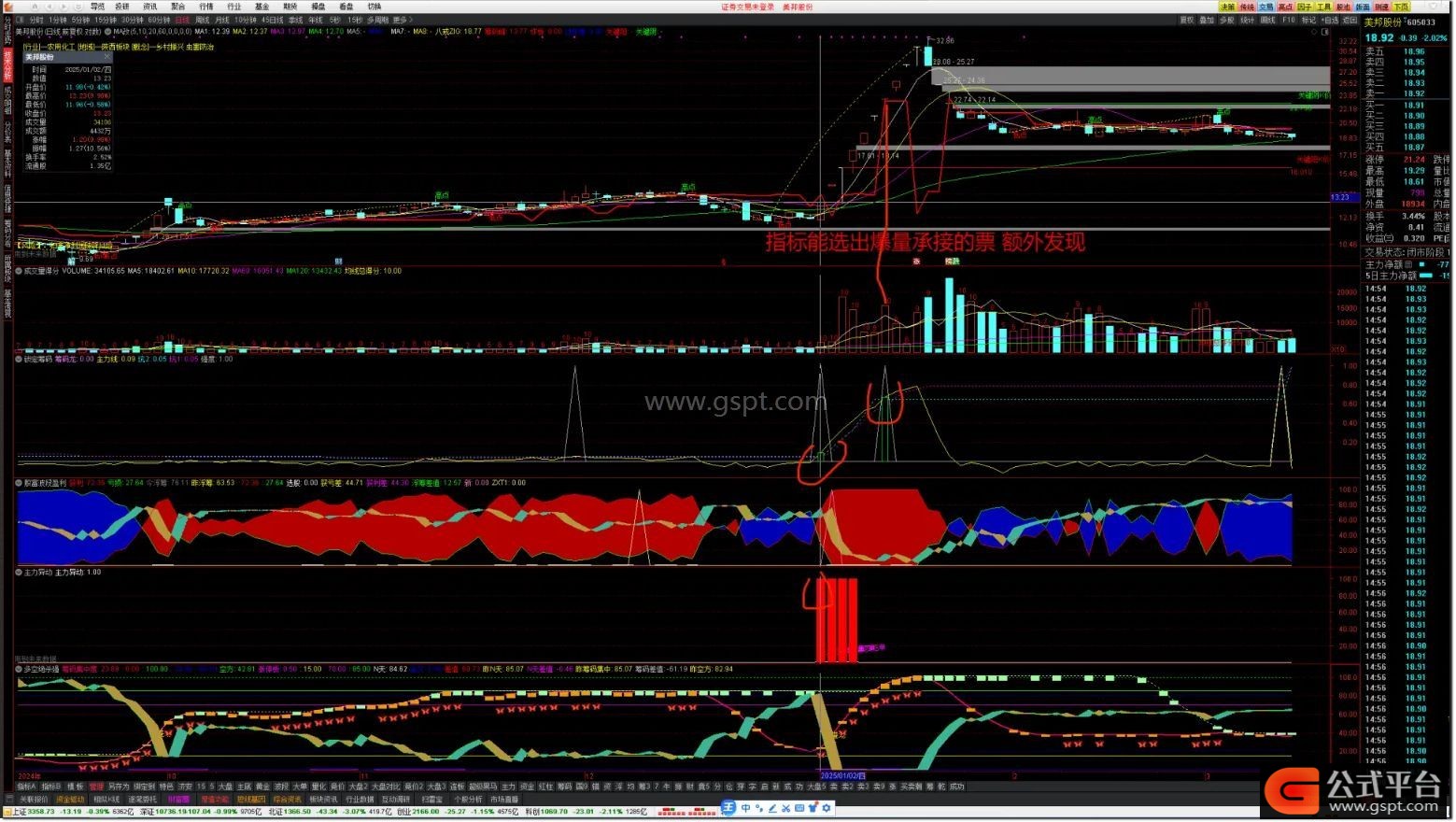
Task: Expand the 更多 periods list
Action: (401, 20)
